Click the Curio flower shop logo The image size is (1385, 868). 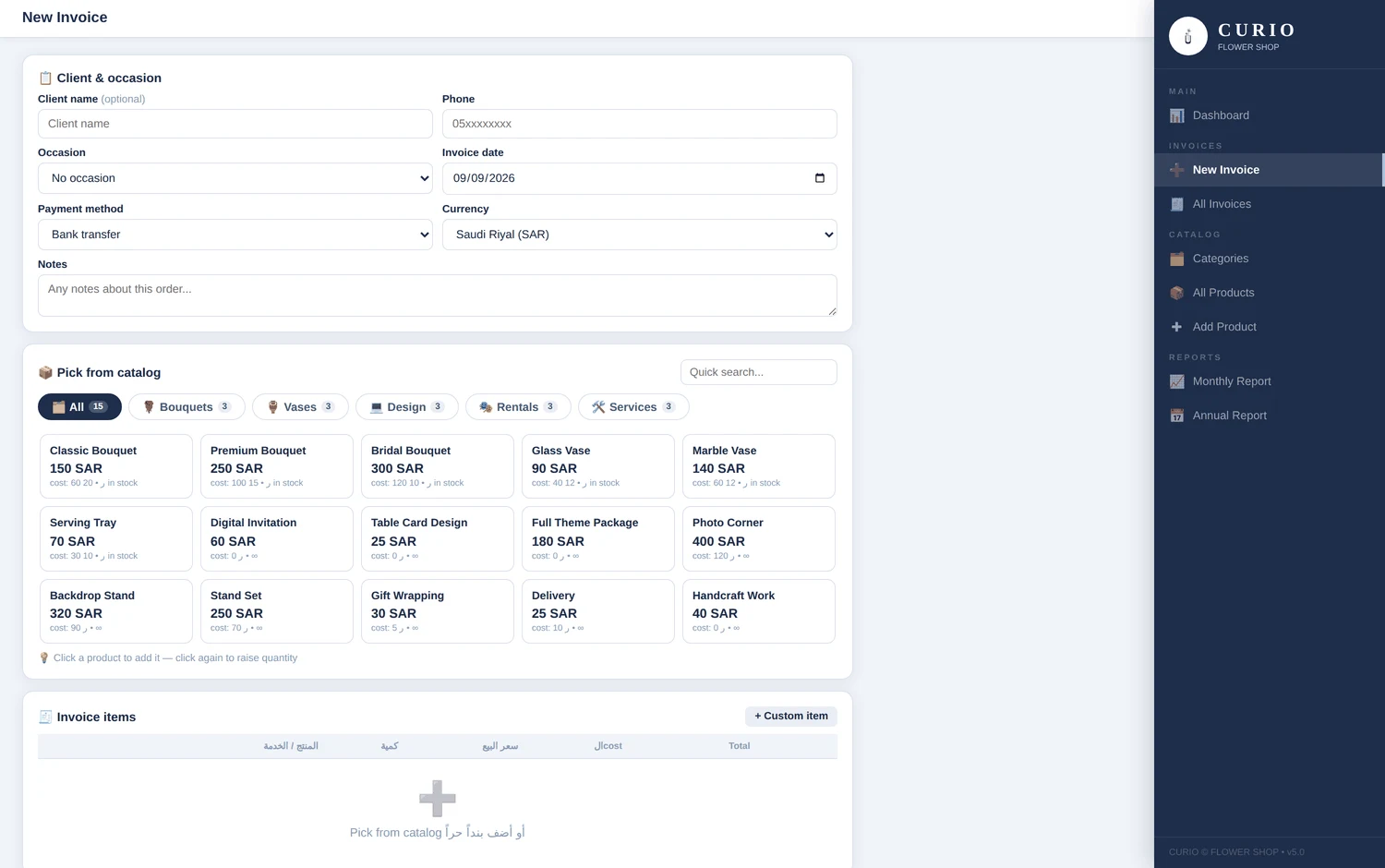1187,36
